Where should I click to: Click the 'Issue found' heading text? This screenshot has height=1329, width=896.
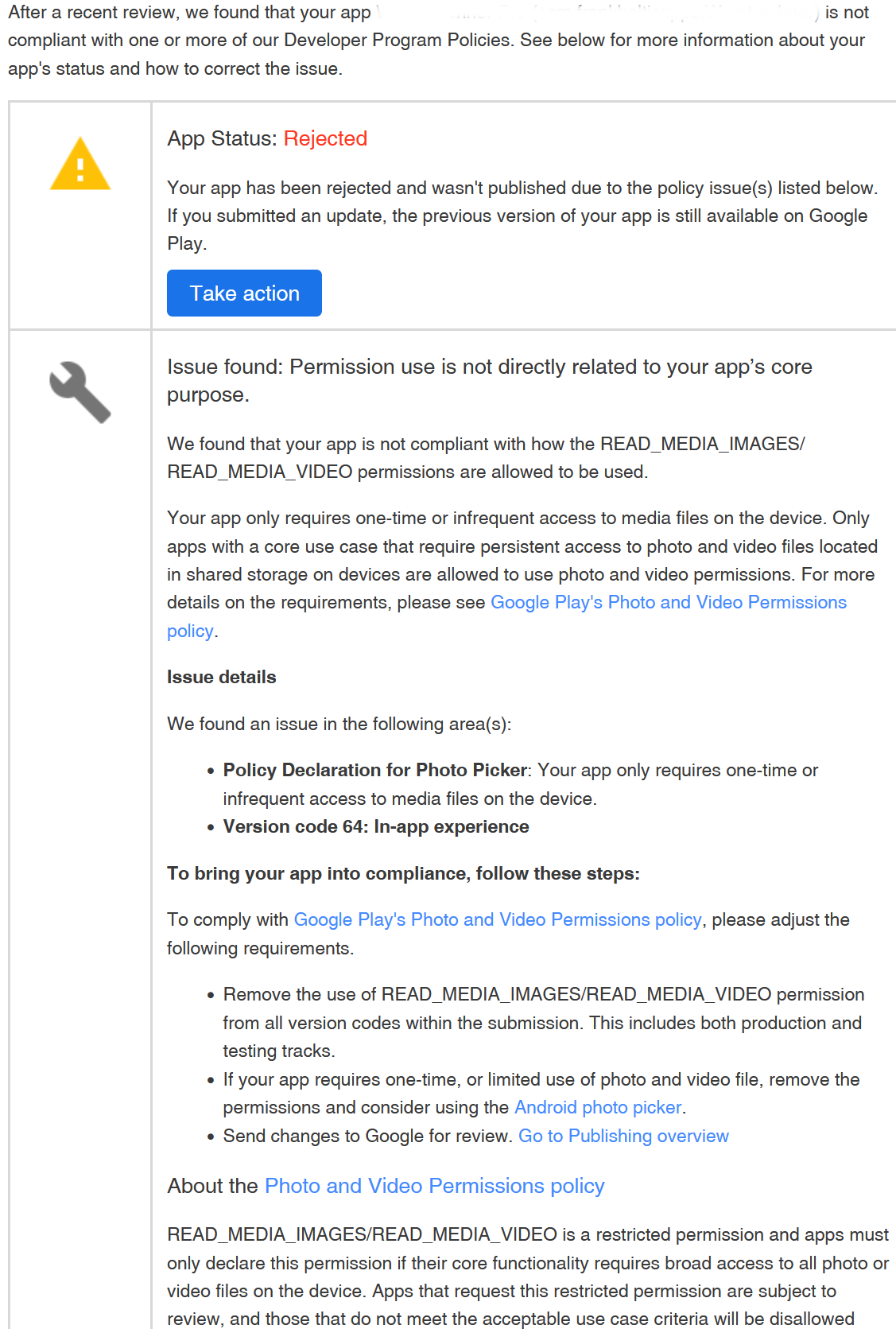coord(489,367)
